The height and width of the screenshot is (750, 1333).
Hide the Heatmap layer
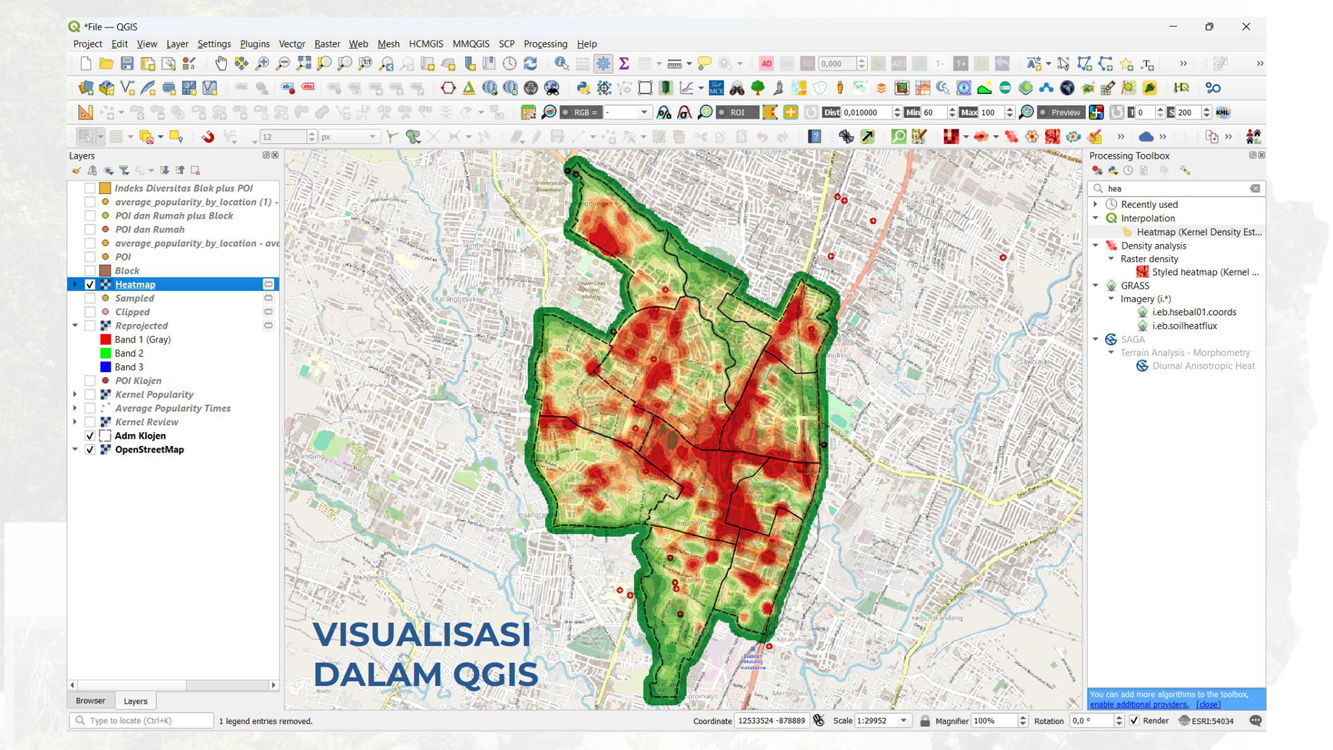coord(90,283)
